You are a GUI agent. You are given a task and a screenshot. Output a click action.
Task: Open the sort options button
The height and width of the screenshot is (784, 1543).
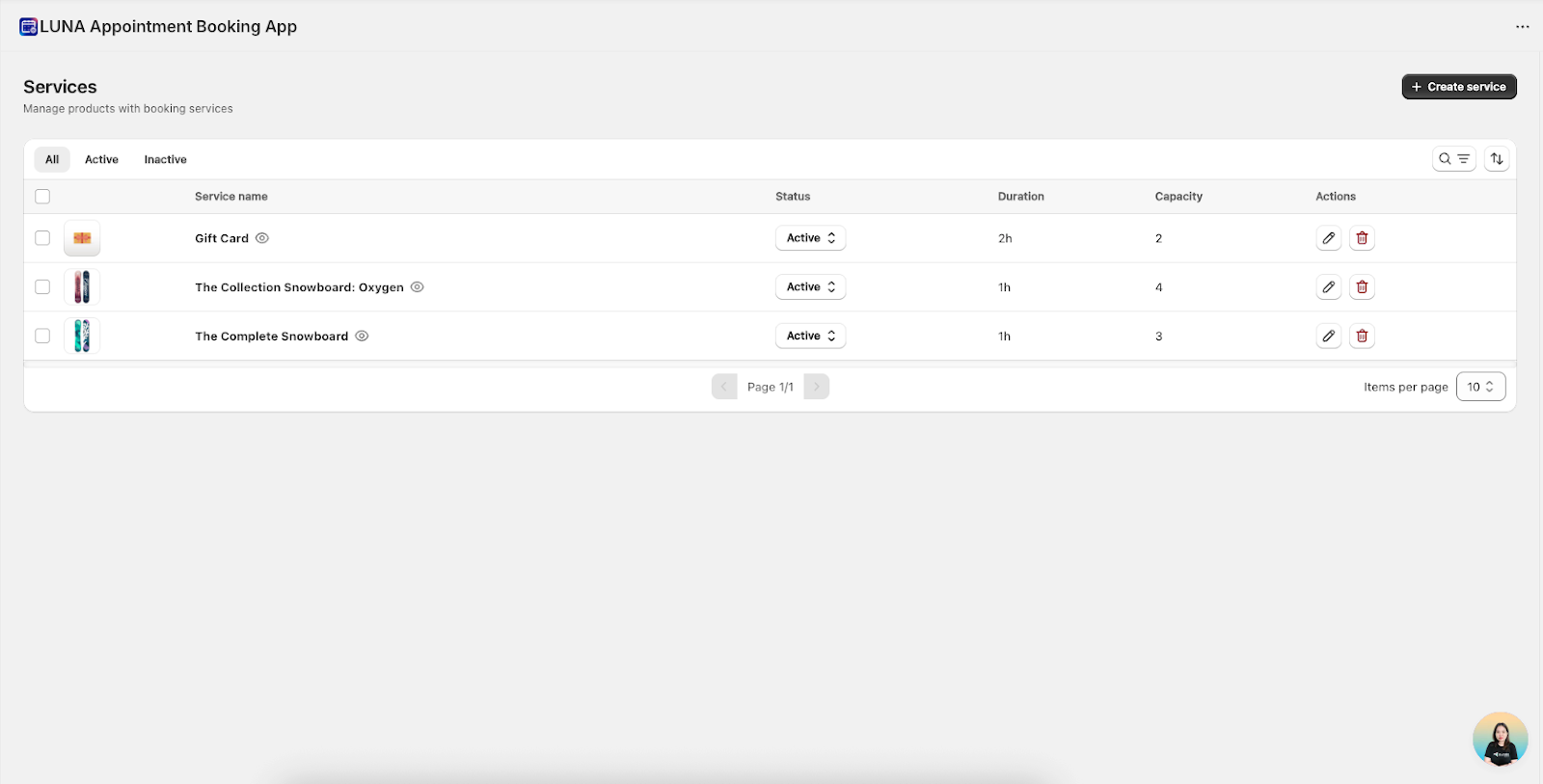coord(1496,159)
